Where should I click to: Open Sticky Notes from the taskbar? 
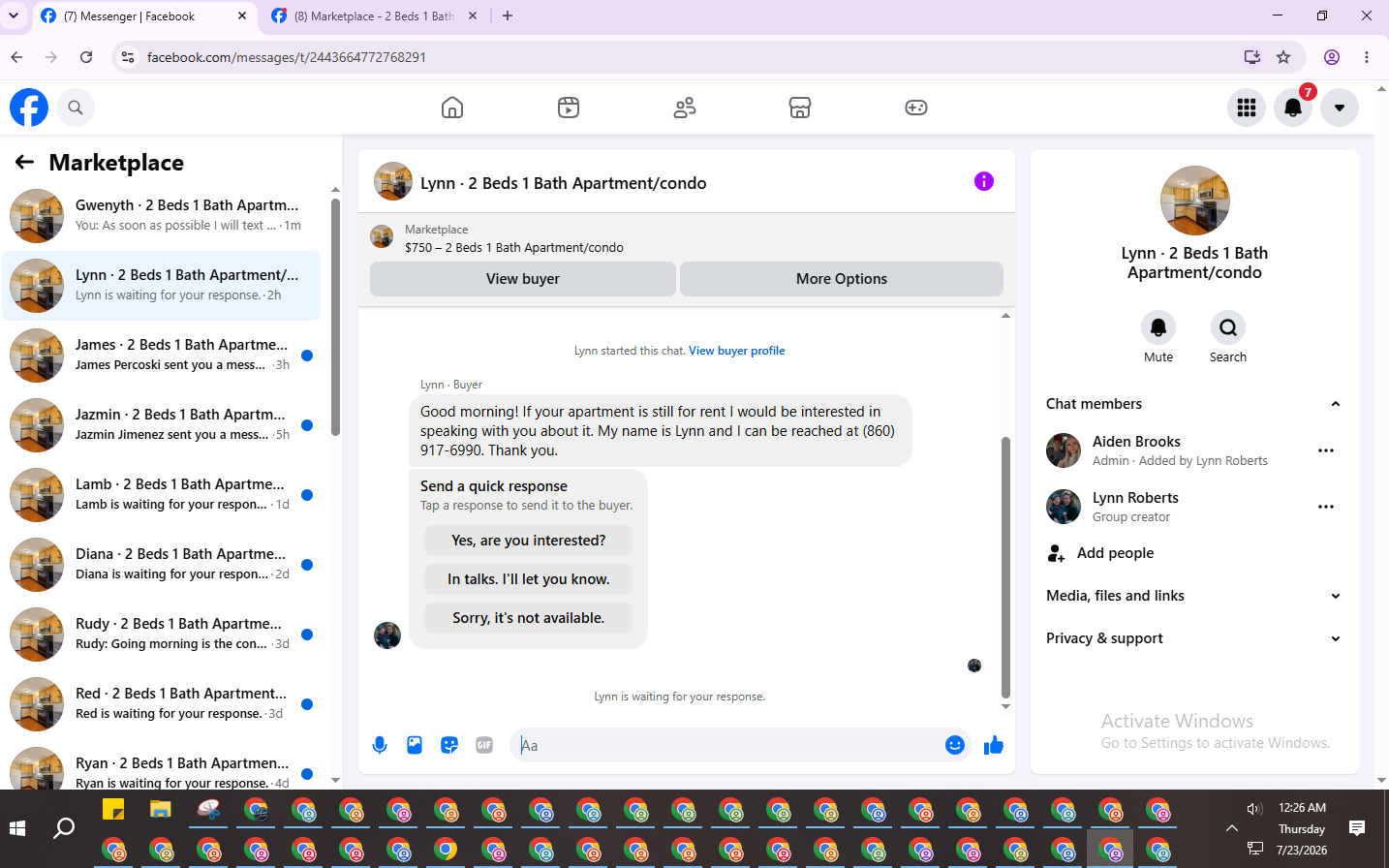pos(113,808)
